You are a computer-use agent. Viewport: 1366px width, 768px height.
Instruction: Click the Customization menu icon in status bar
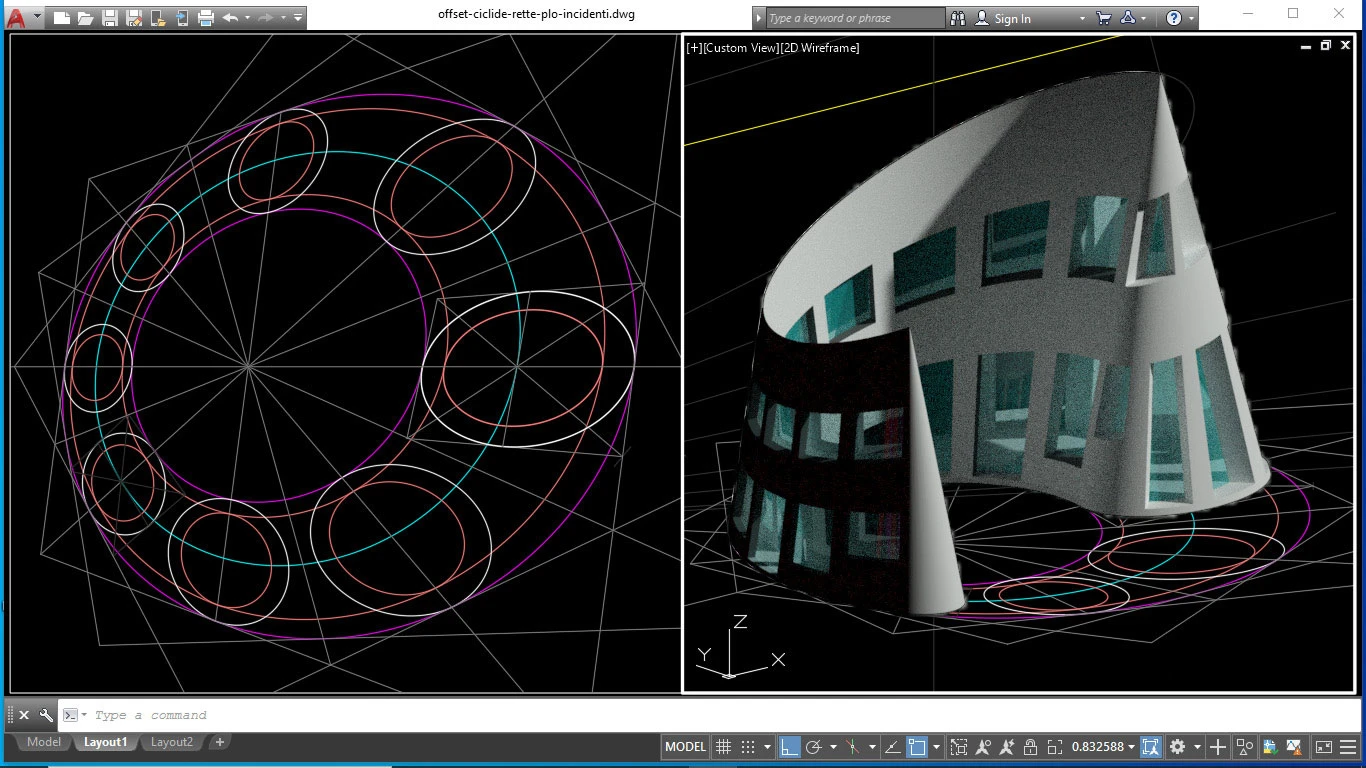1350,747
